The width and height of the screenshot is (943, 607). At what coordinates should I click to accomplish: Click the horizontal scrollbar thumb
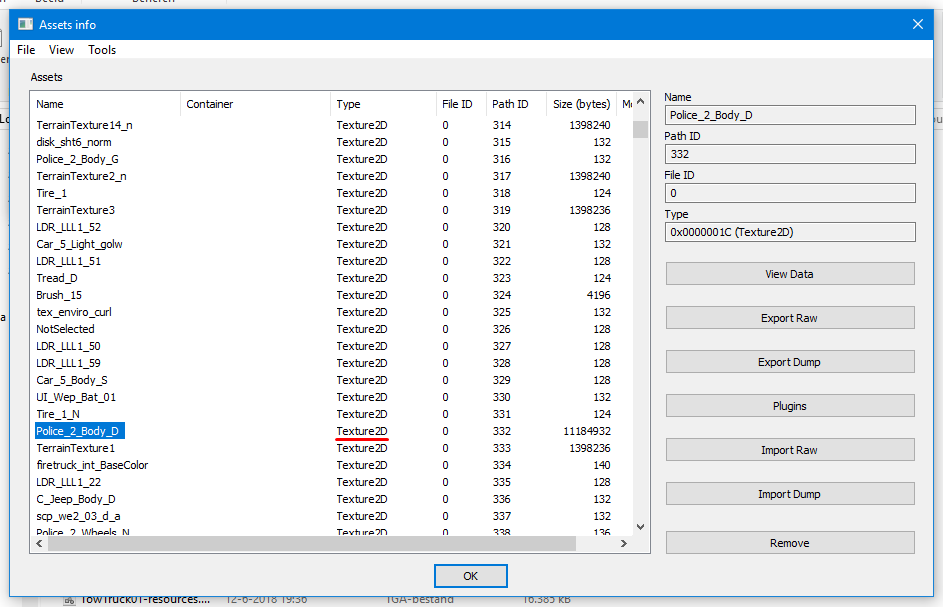coord(312,543)
